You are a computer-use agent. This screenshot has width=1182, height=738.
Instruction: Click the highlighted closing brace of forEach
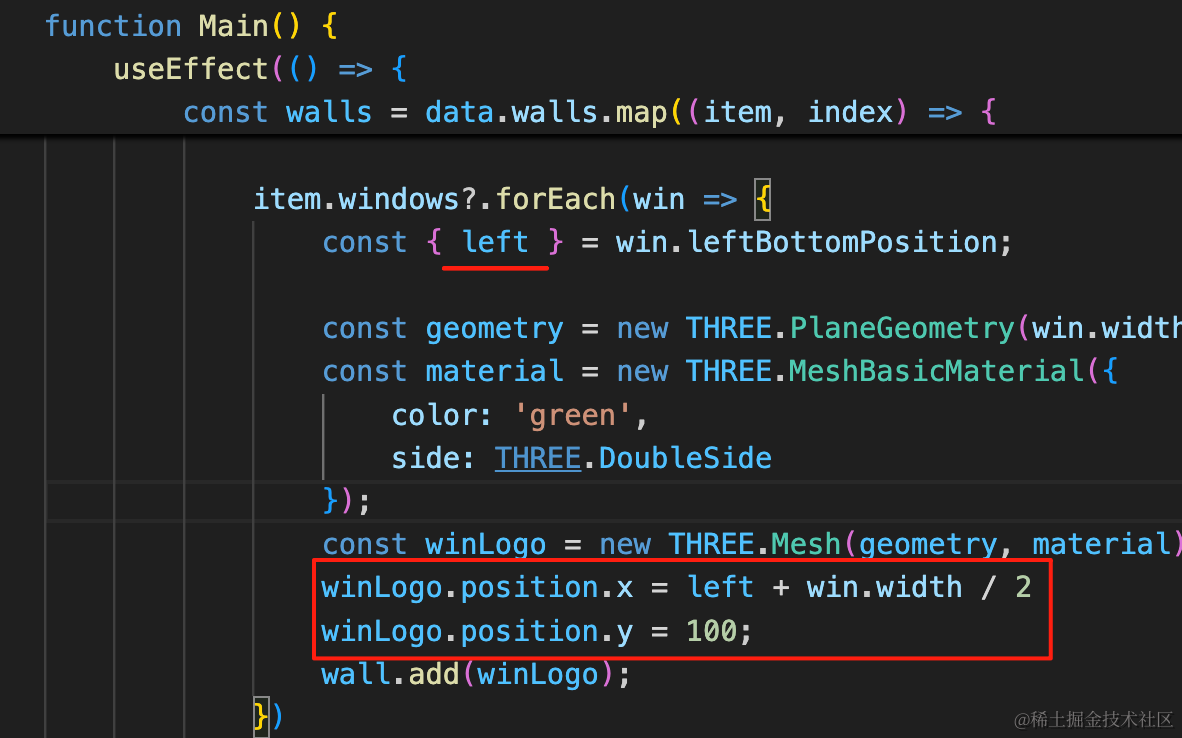click(261, 716)
